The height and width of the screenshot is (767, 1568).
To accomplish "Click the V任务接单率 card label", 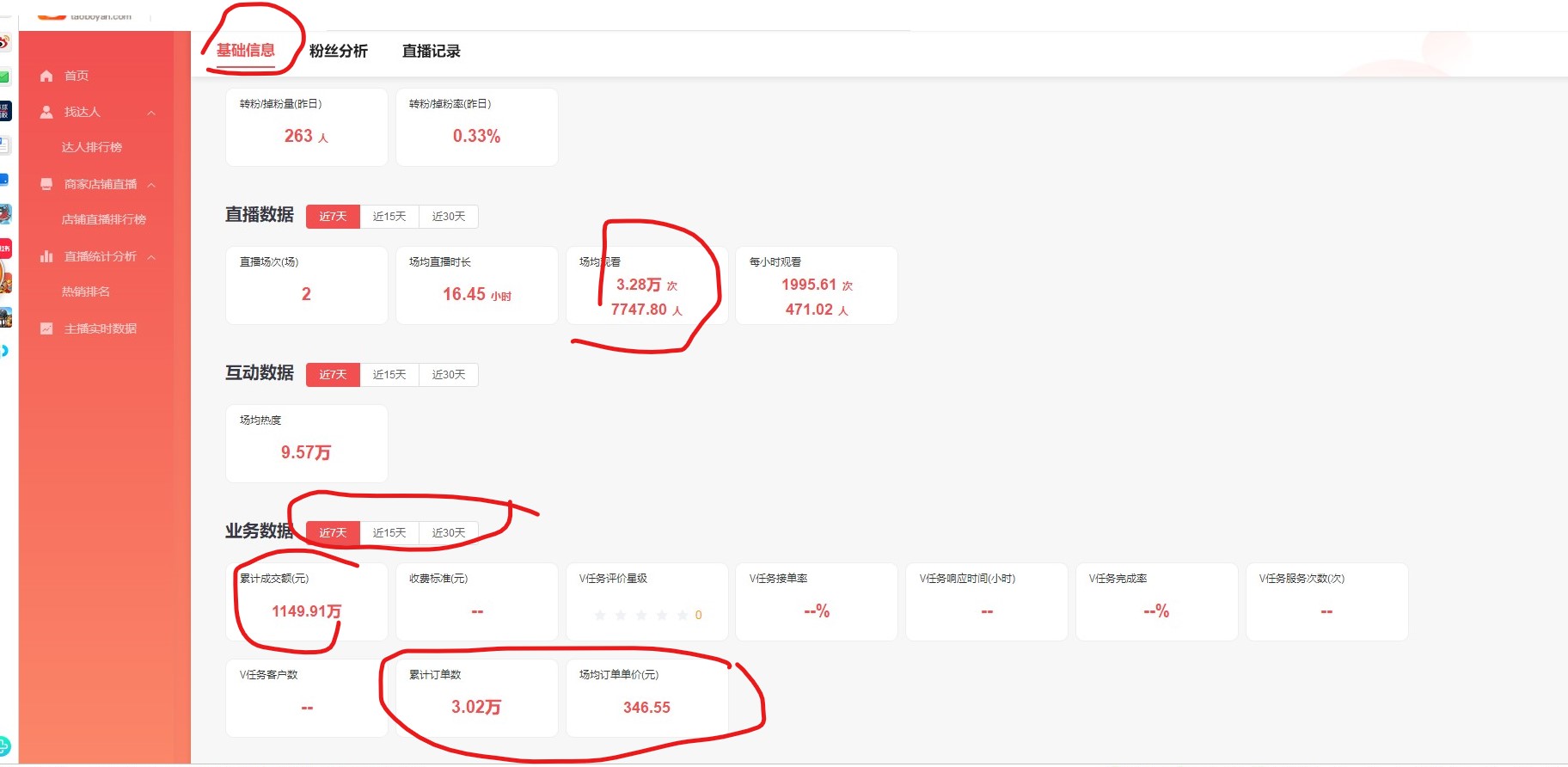I will [778, 579].
